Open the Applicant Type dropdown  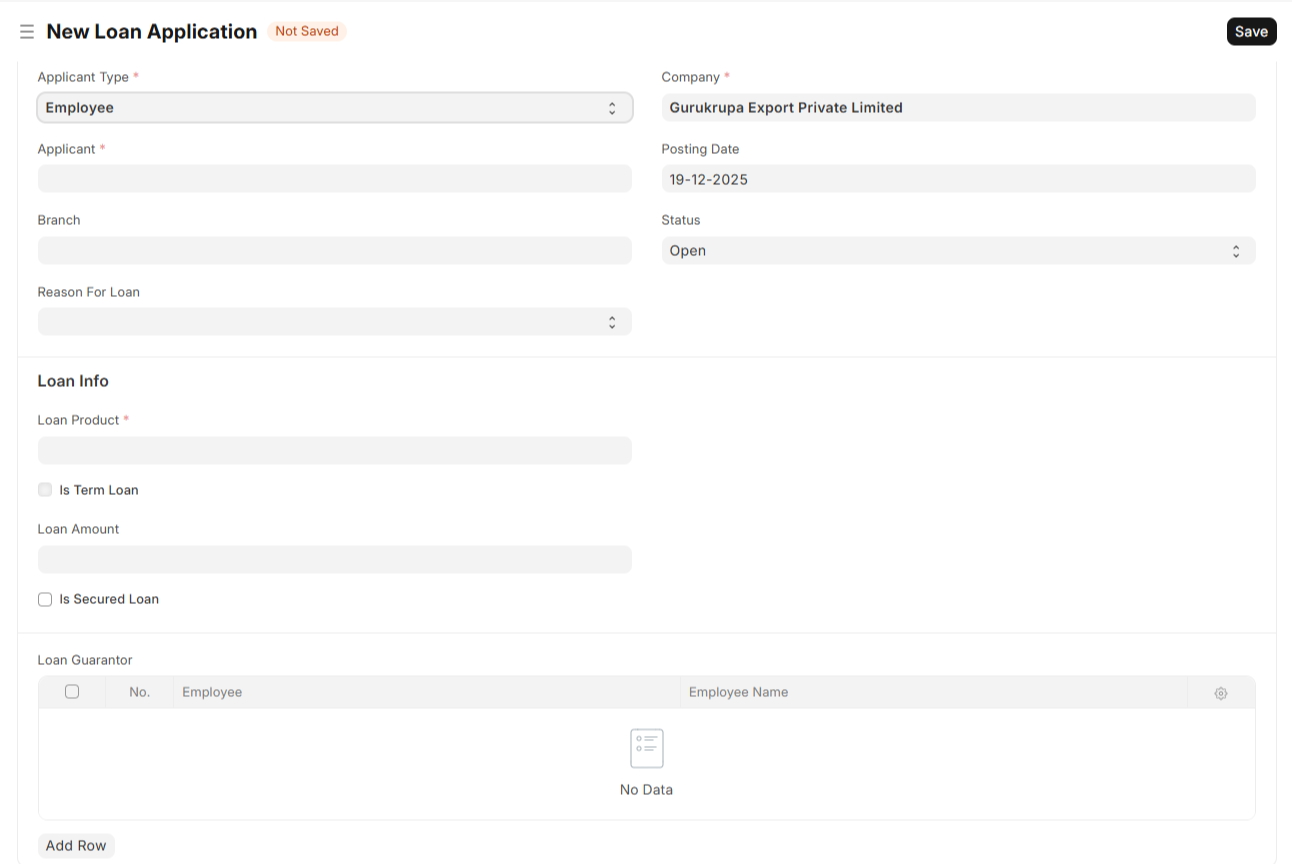coord(335,108)
